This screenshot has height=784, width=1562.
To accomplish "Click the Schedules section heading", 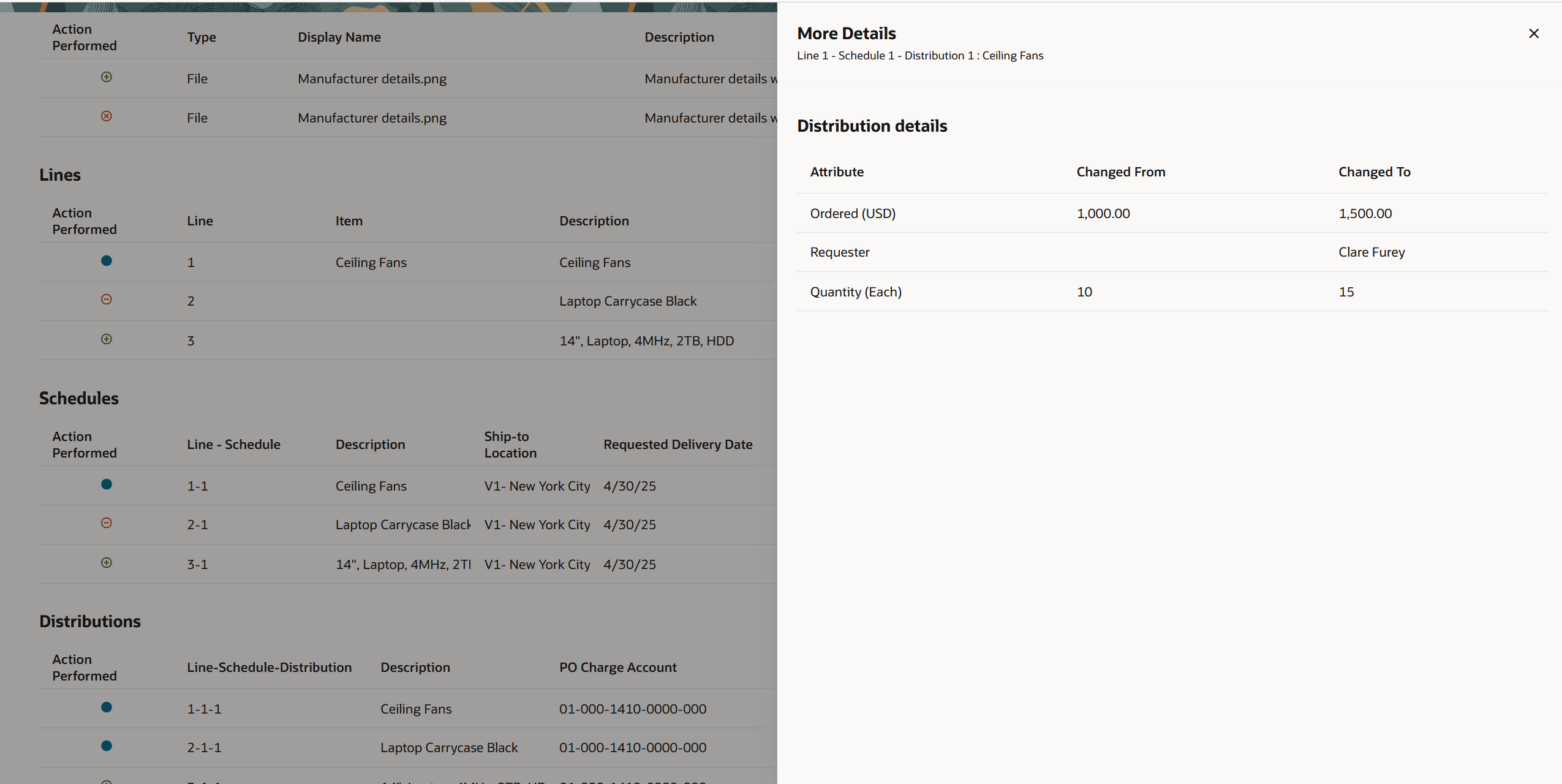I will point(78,398).
